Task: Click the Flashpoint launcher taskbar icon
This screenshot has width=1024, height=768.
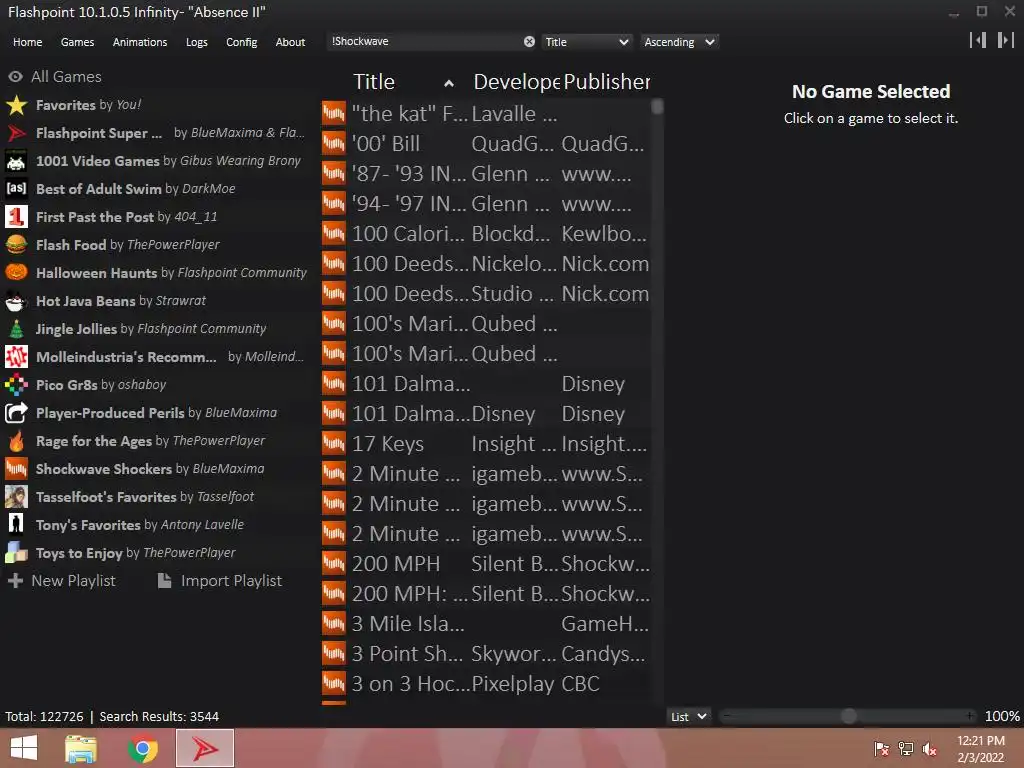Action: point(205,748)
